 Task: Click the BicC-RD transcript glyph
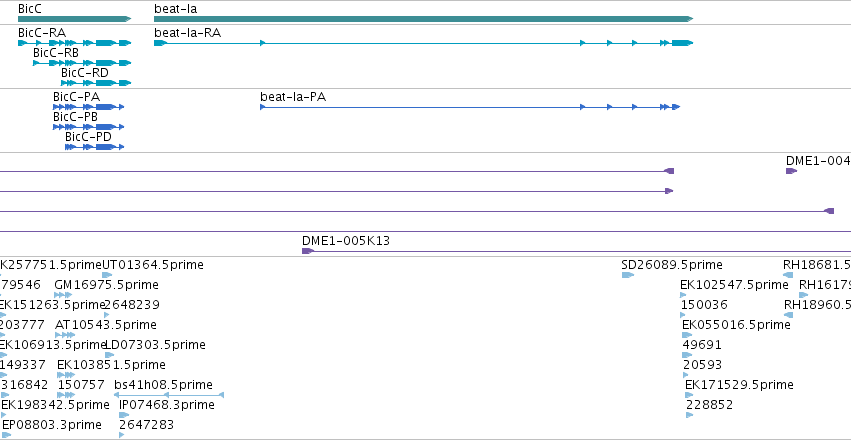click(x=96, y=83)
